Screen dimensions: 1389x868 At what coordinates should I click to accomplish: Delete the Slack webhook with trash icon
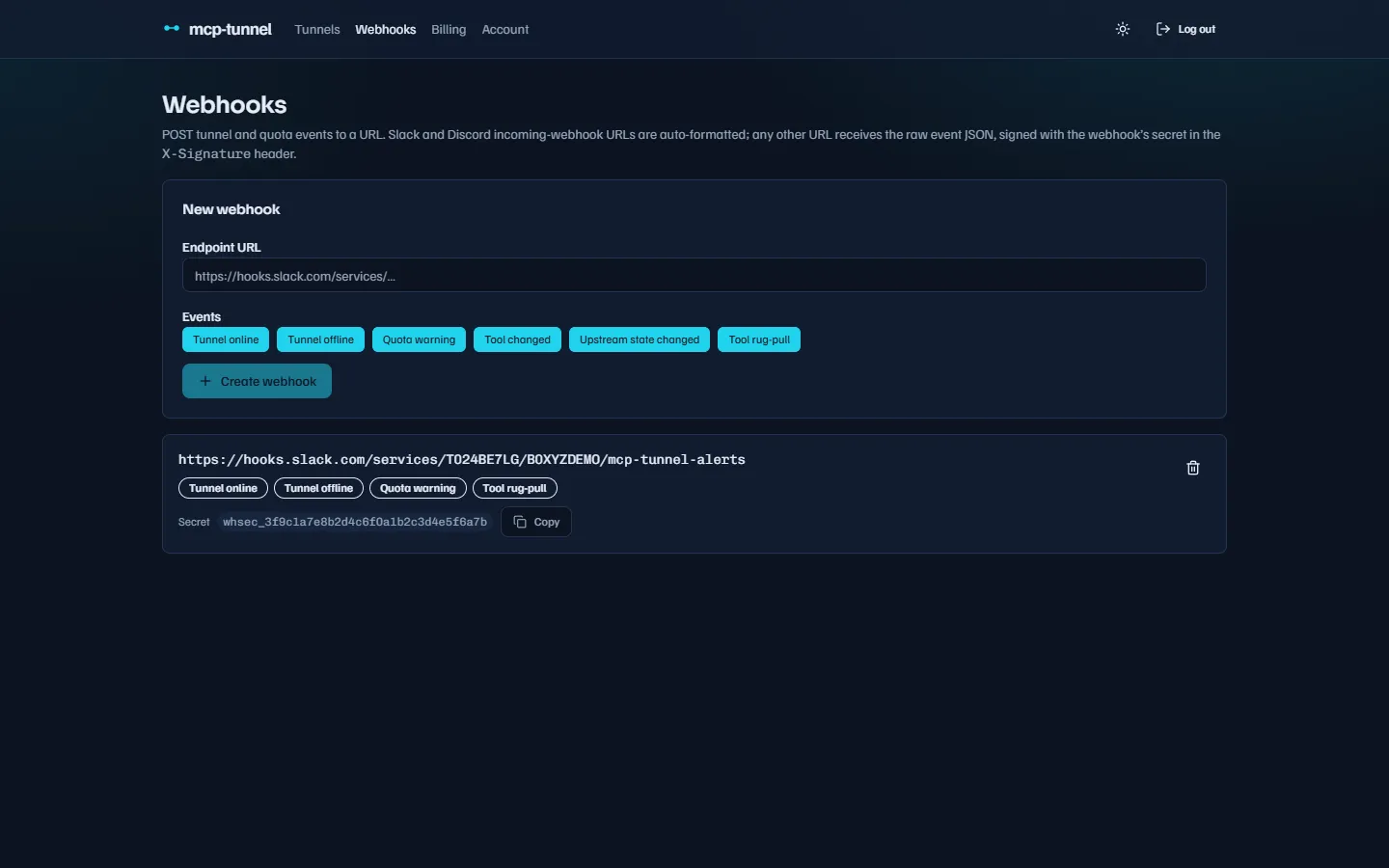pos(1193,468)
